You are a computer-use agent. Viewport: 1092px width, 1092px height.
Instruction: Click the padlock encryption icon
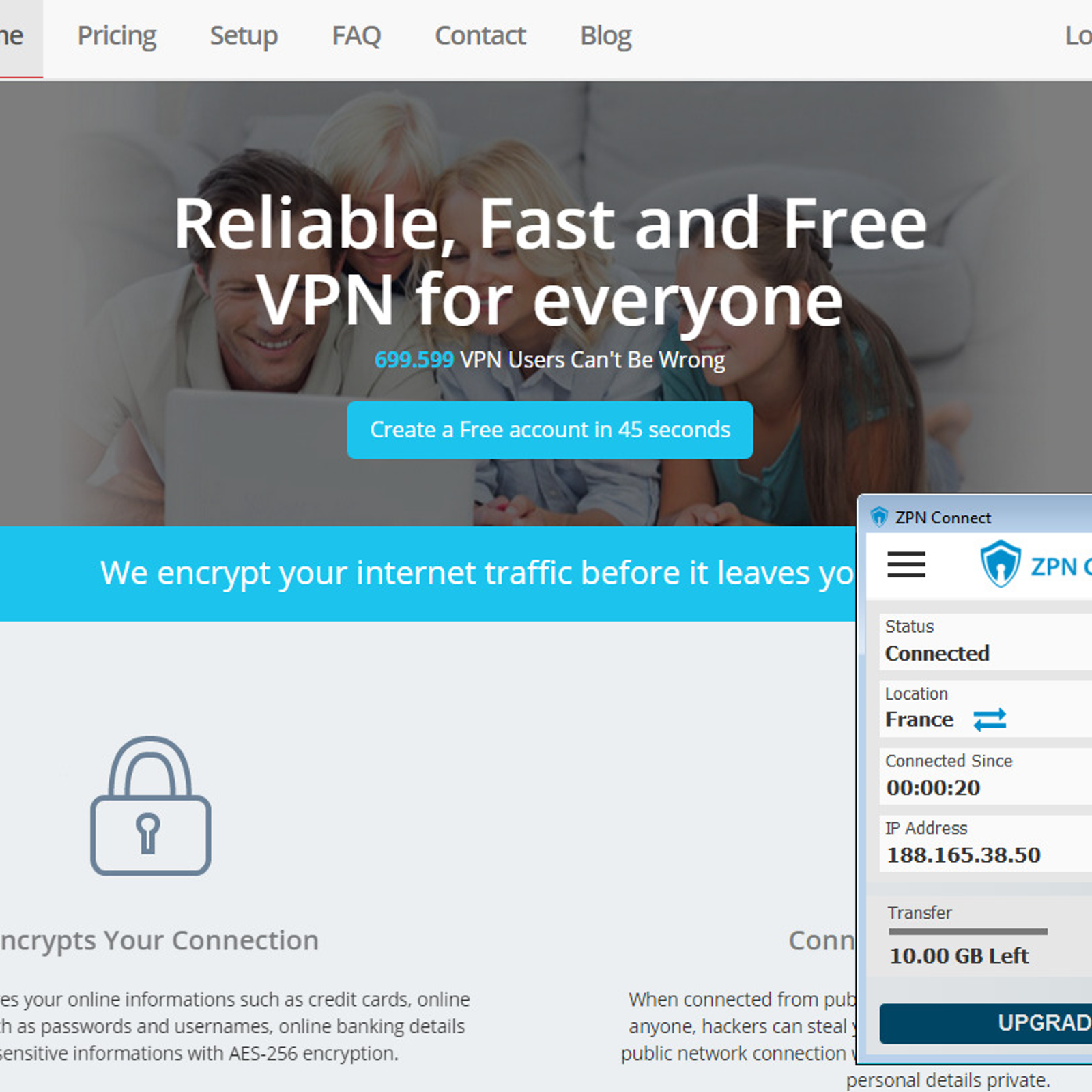click(x=151, y=805)
